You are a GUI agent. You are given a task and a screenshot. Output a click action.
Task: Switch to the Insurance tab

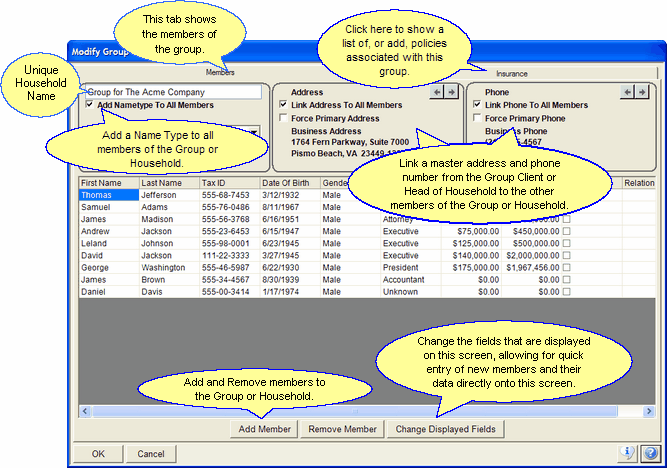click(511, 73)
